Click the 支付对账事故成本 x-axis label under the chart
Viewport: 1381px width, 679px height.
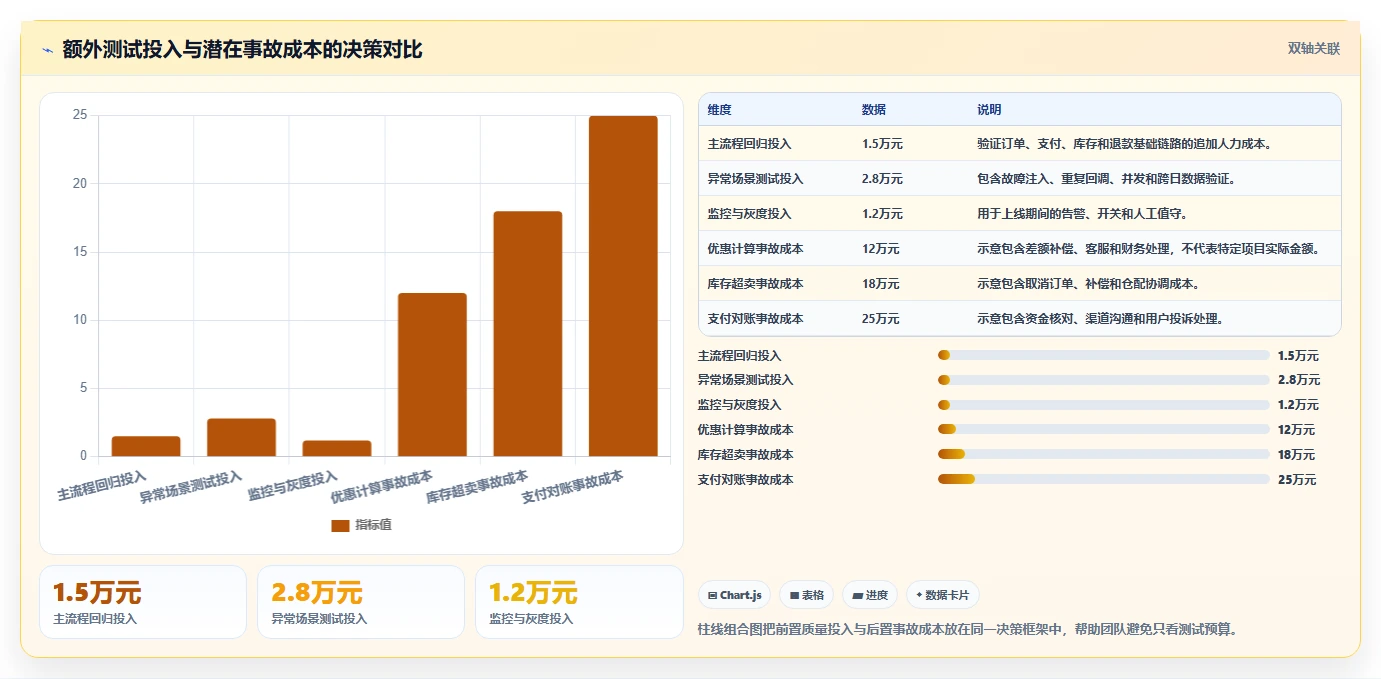pyautogui.click(x=573, y=488)
